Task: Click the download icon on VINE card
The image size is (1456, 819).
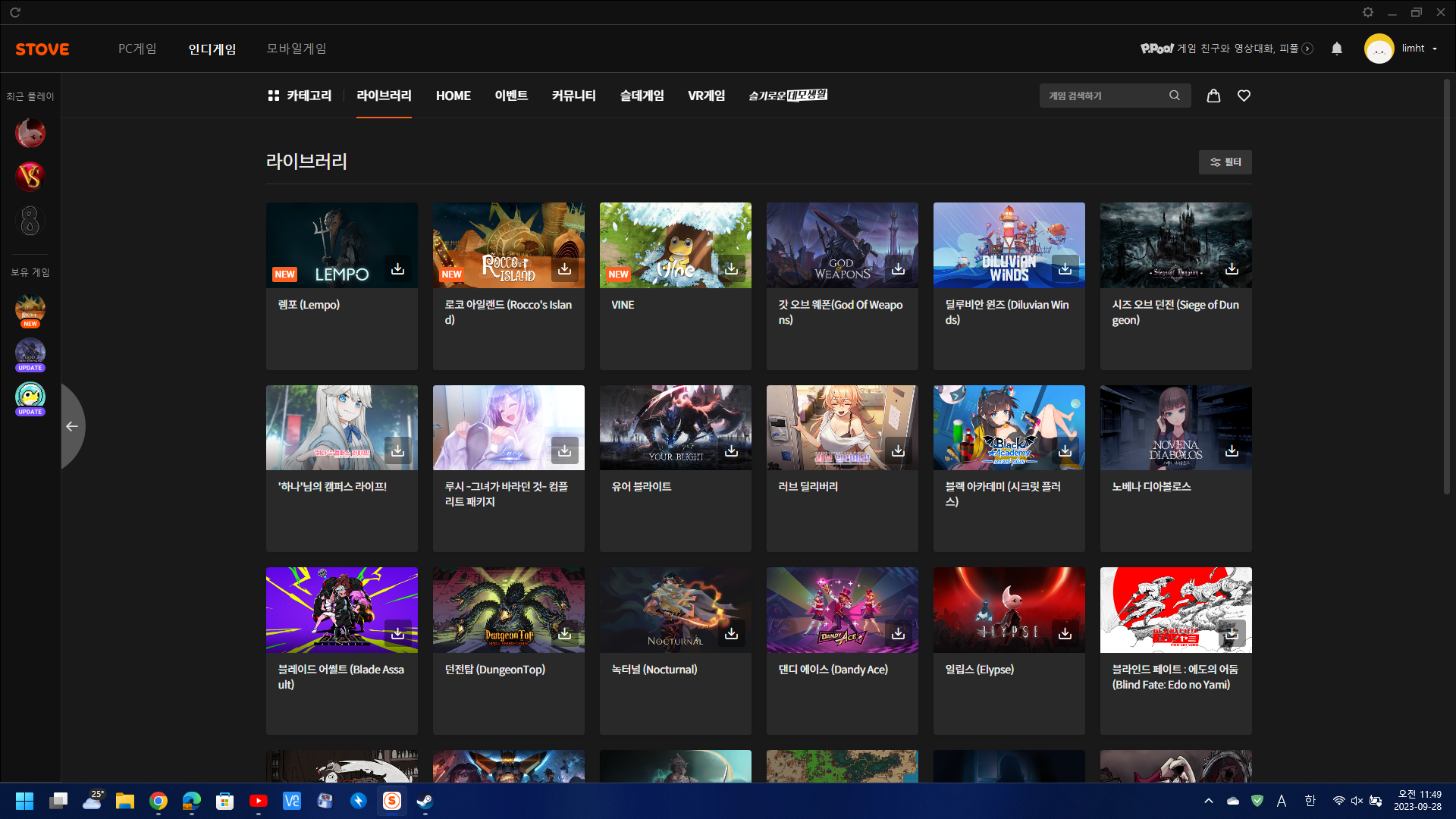Action: point(731,268)
